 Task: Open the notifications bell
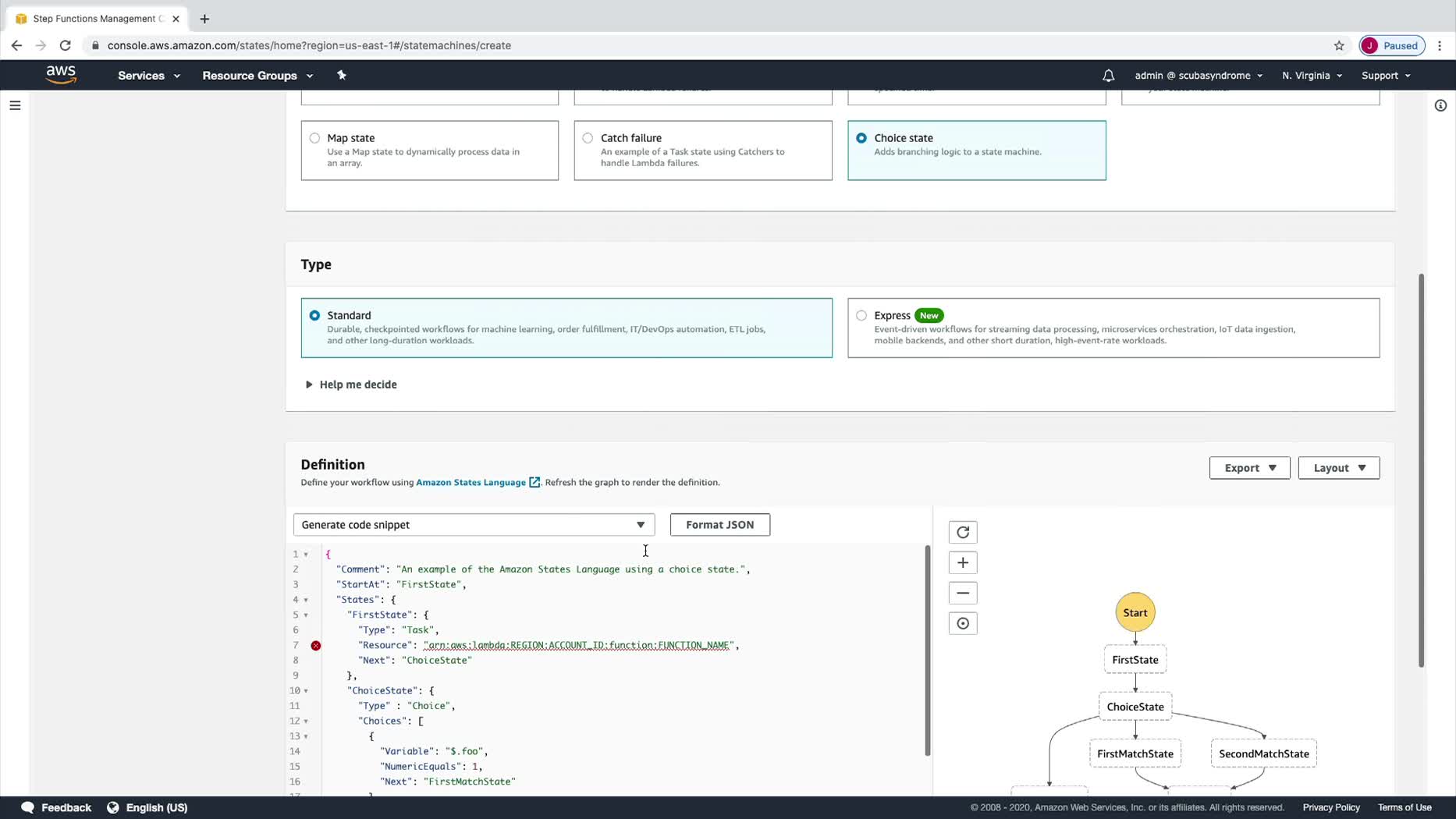[1108, 76]
